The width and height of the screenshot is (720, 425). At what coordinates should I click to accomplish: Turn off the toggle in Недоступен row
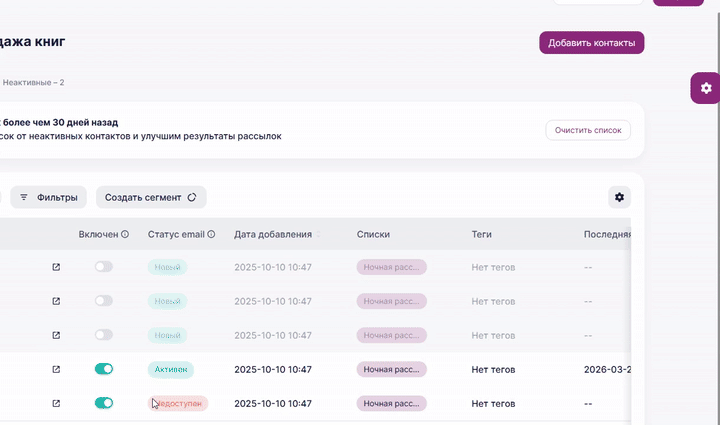pos(104,403)
